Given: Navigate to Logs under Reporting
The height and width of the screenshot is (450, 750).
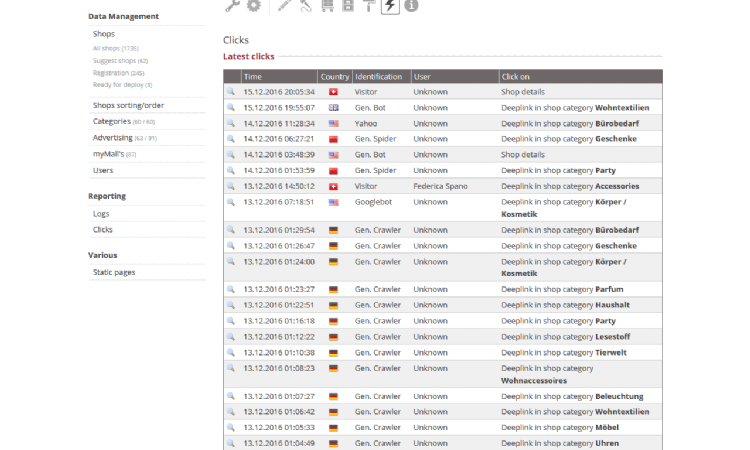Looking at the screenshot, I should pos(101,213).
